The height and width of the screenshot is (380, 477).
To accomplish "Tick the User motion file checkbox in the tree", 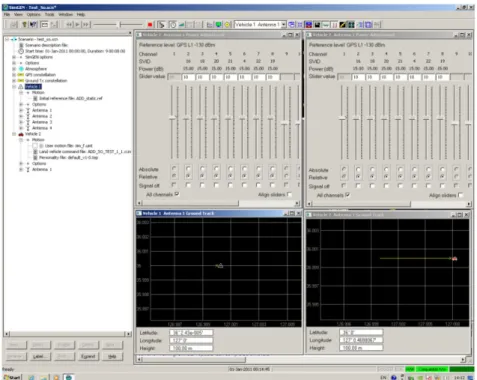I will click(35, 146).
